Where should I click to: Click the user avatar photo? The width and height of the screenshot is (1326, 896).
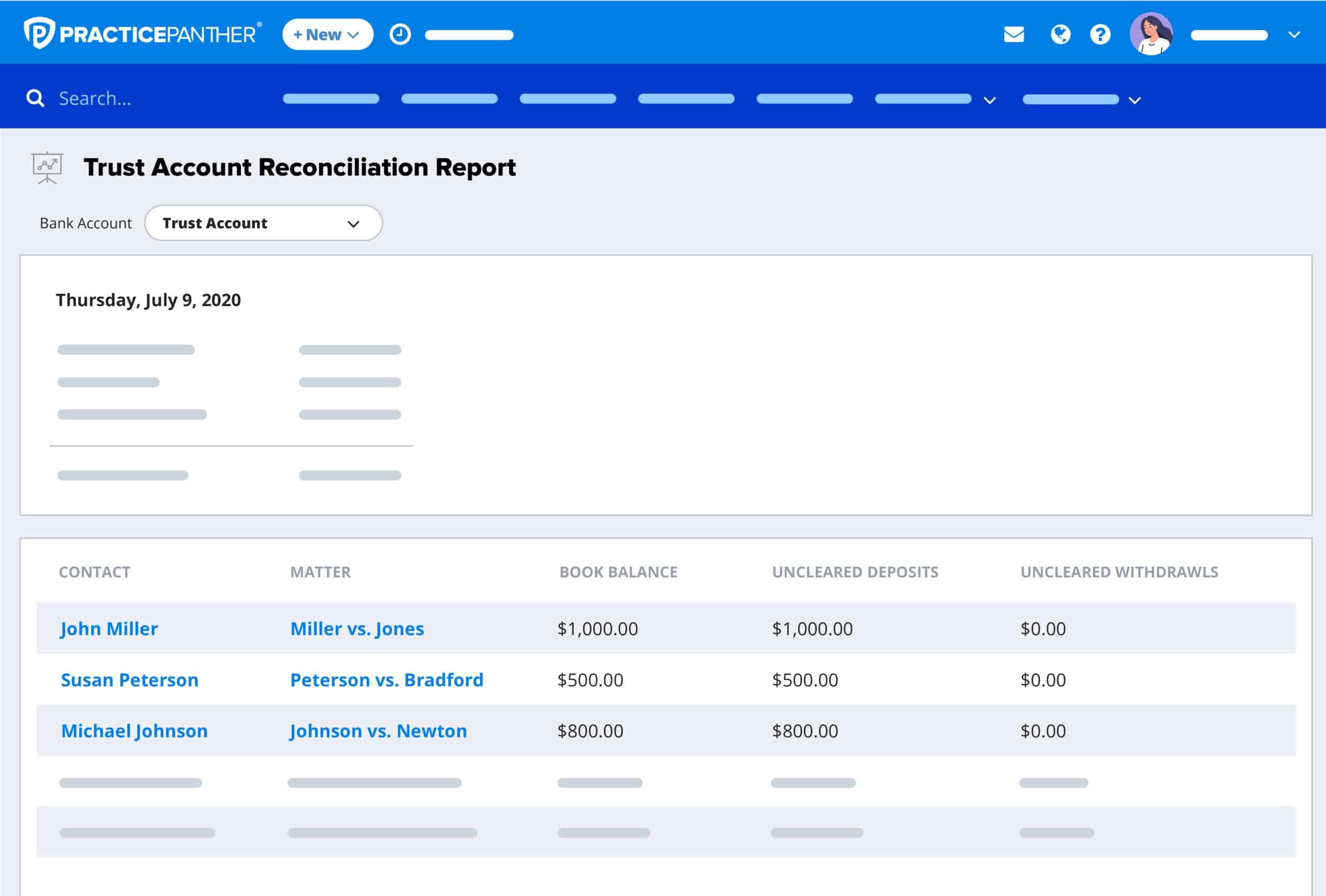pos(1153,34)
